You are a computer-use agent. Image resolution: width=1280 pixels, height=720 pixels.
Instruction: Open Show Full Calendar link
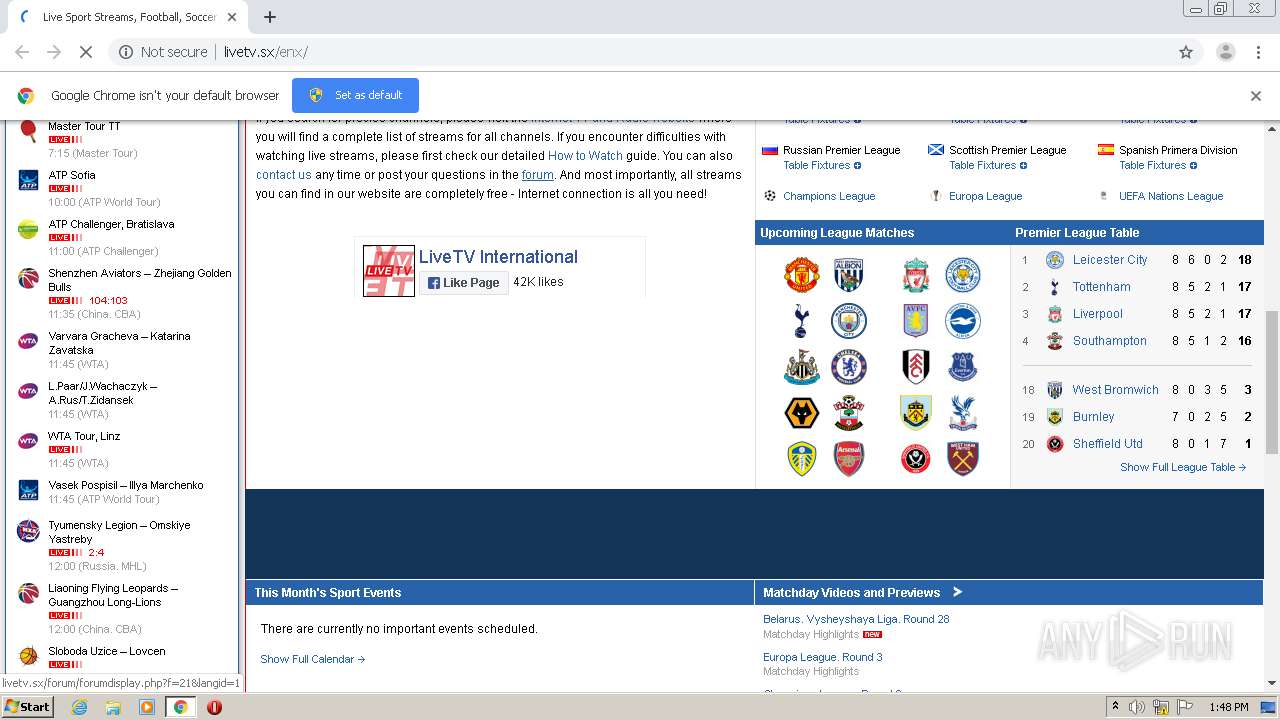point(313,659)
